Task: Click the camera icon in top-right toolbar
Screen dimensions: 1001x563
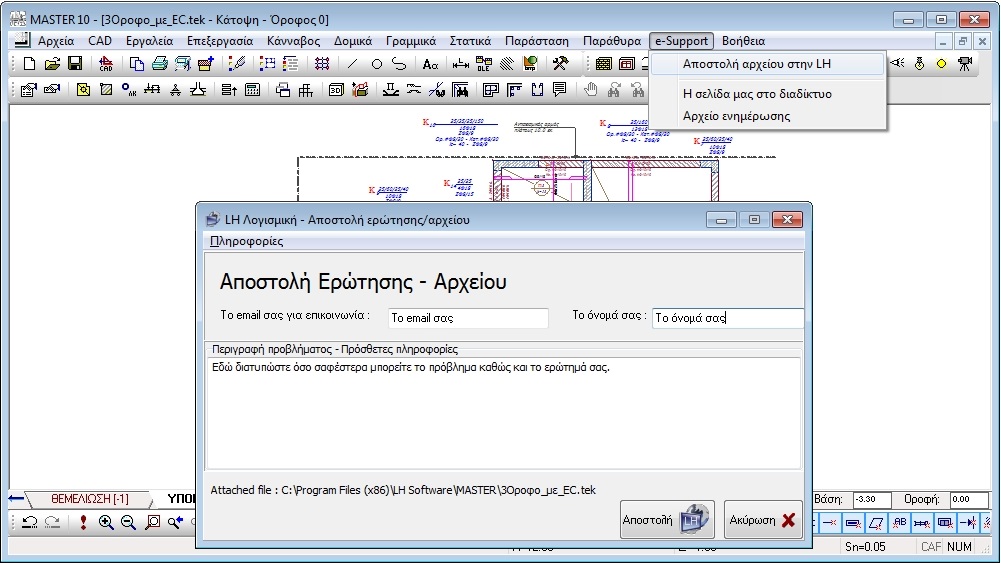Action: pyautogui.click(x=964, y=64)
